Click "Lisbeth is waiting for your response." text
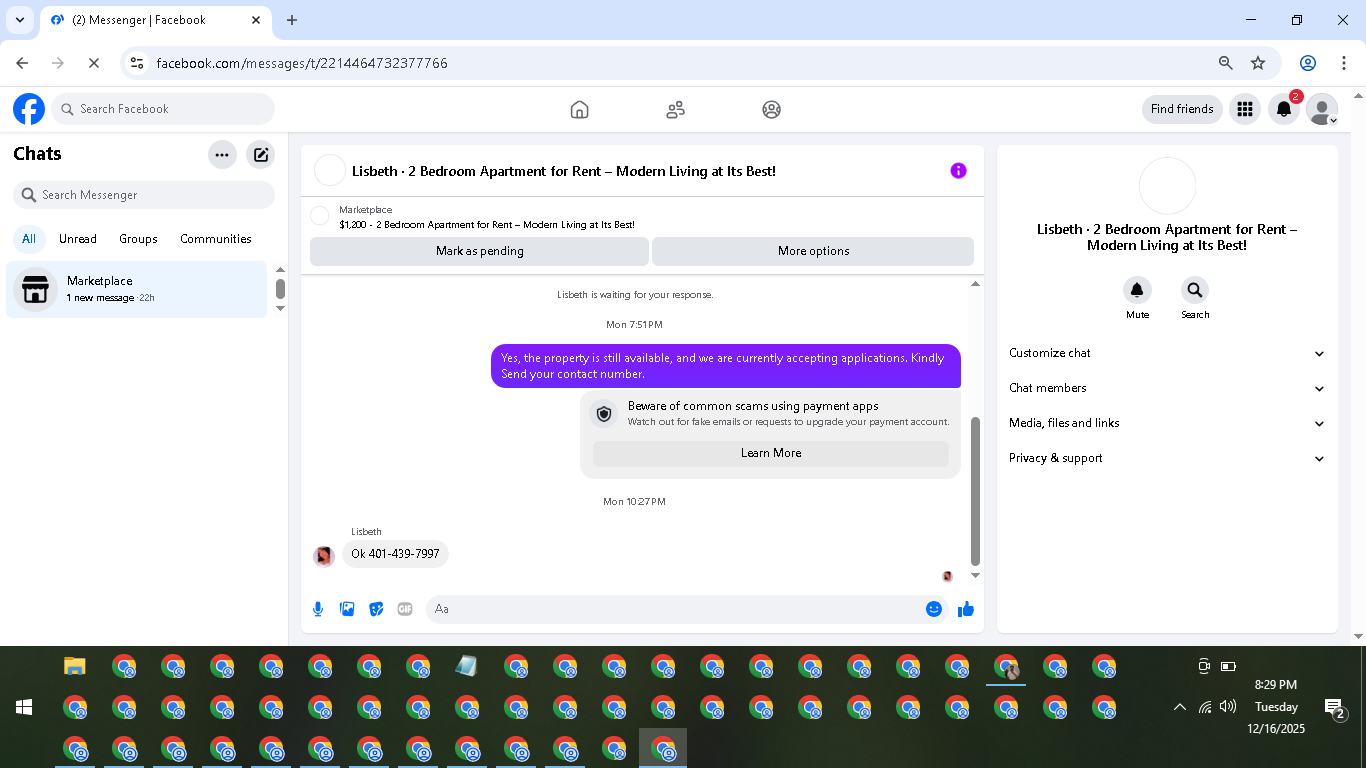 [635, 295]
